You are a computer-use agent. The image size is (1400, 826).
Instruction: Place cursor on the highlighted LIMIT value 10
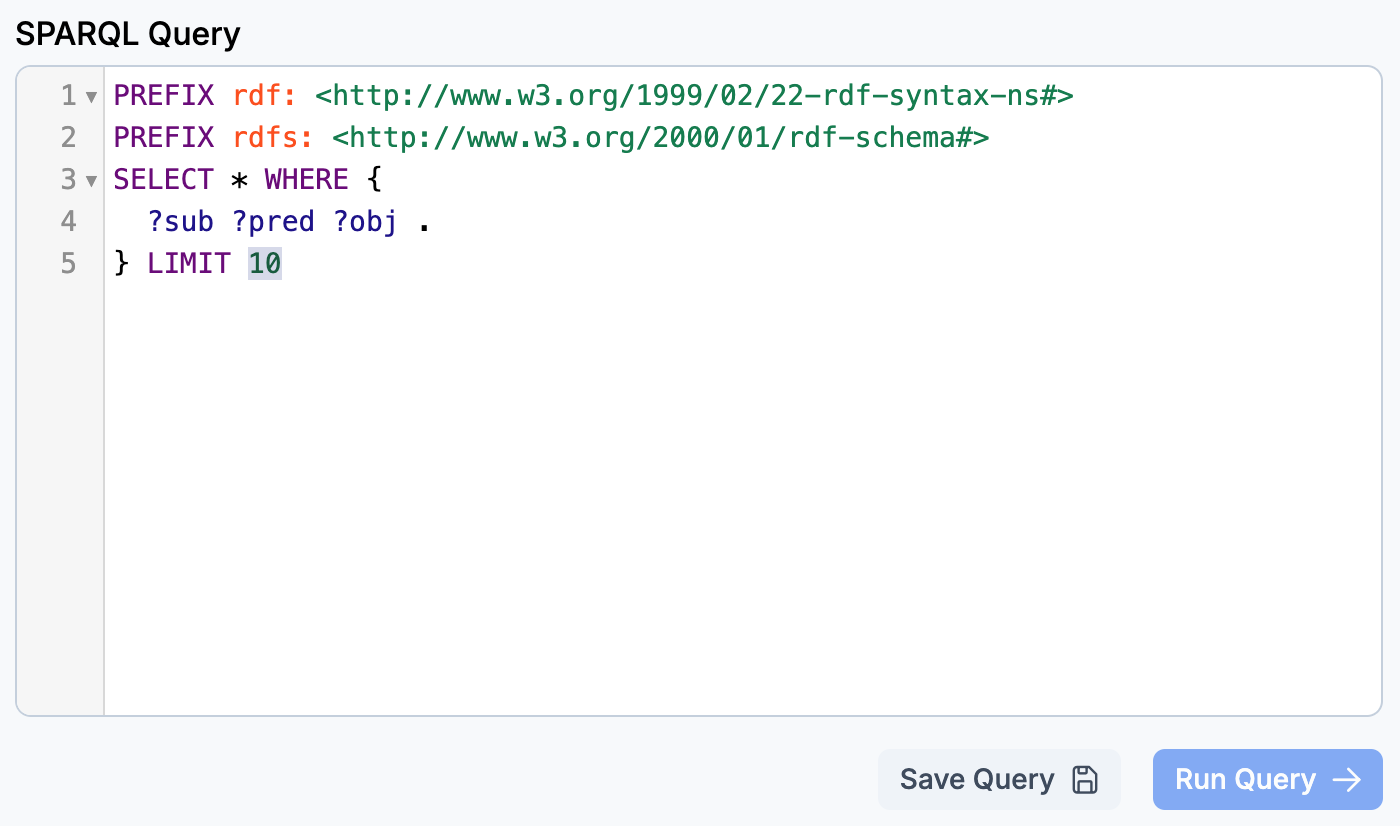[265, 264]
